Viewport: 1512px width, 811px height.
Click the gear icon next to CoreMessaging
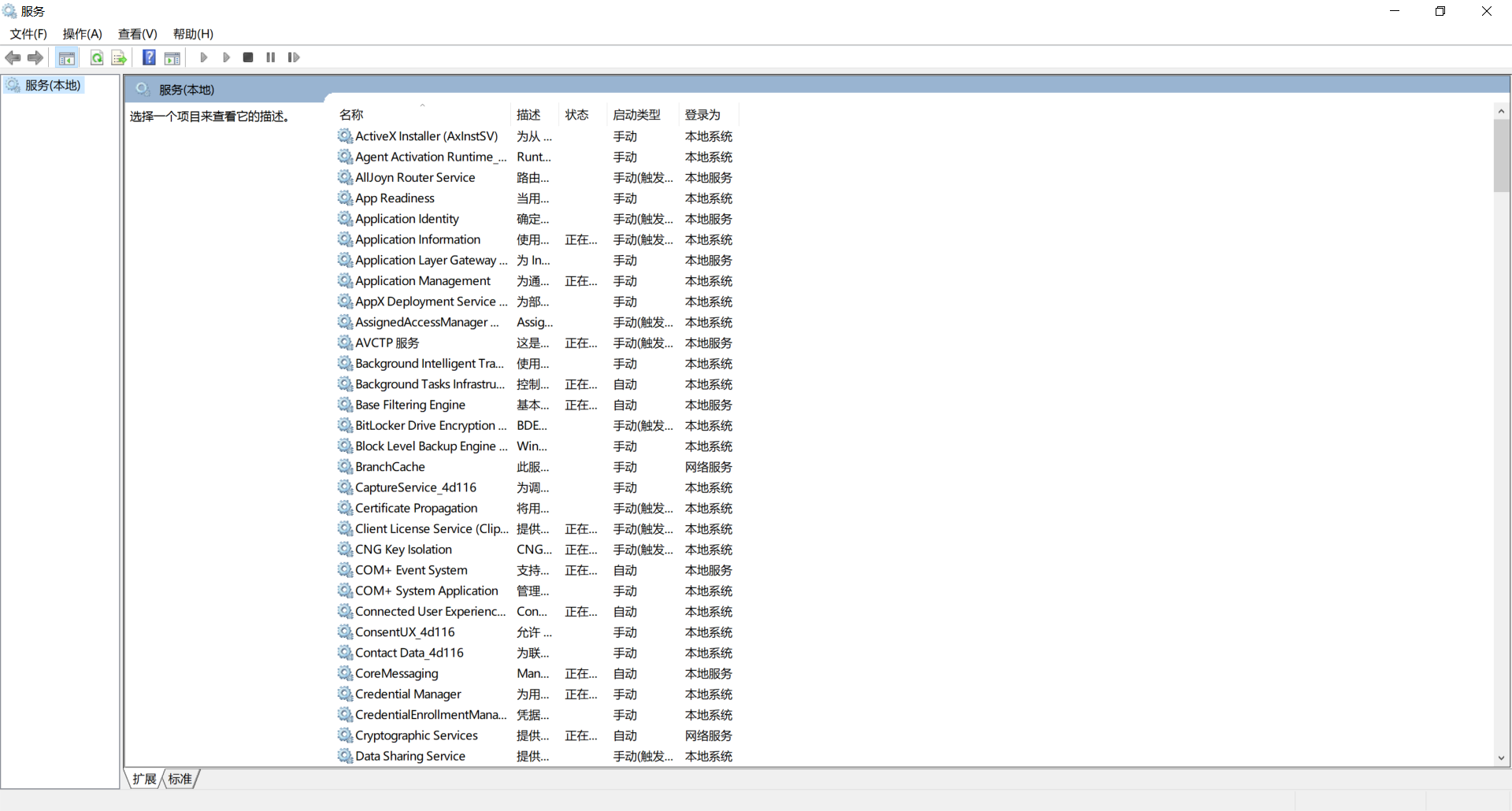(345, 674)
